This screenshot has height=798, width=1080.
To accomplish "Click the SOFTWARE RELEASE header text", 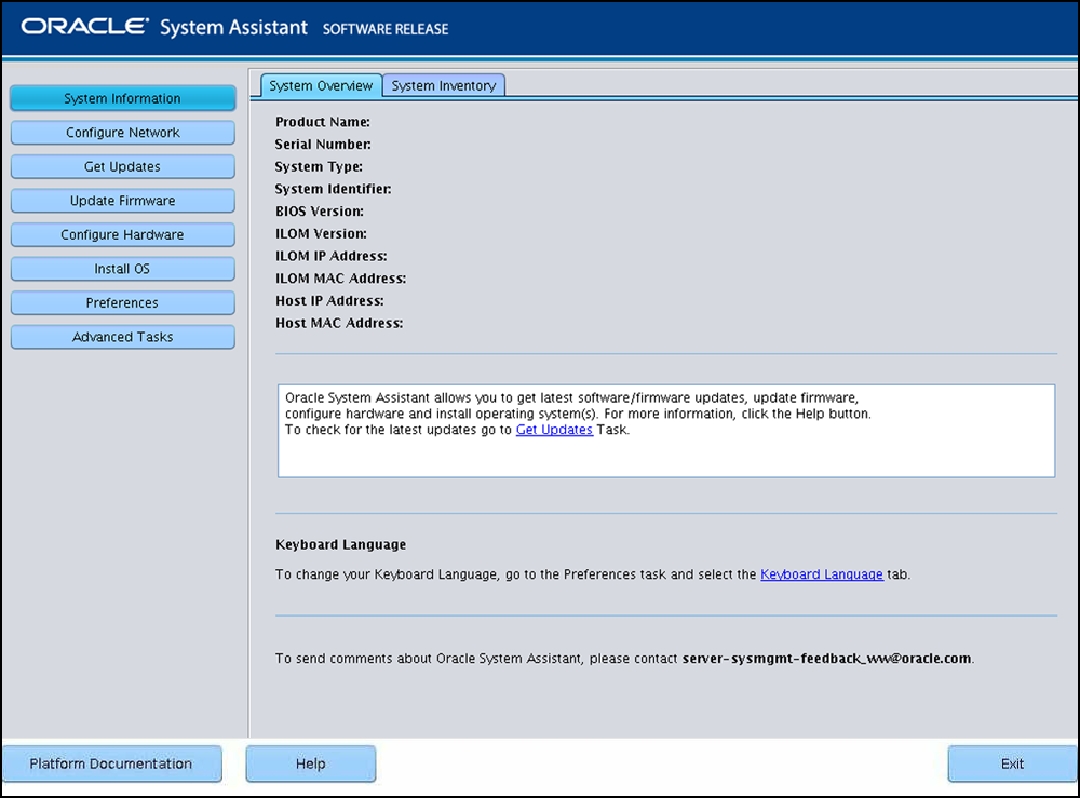I will coord(386,29).
